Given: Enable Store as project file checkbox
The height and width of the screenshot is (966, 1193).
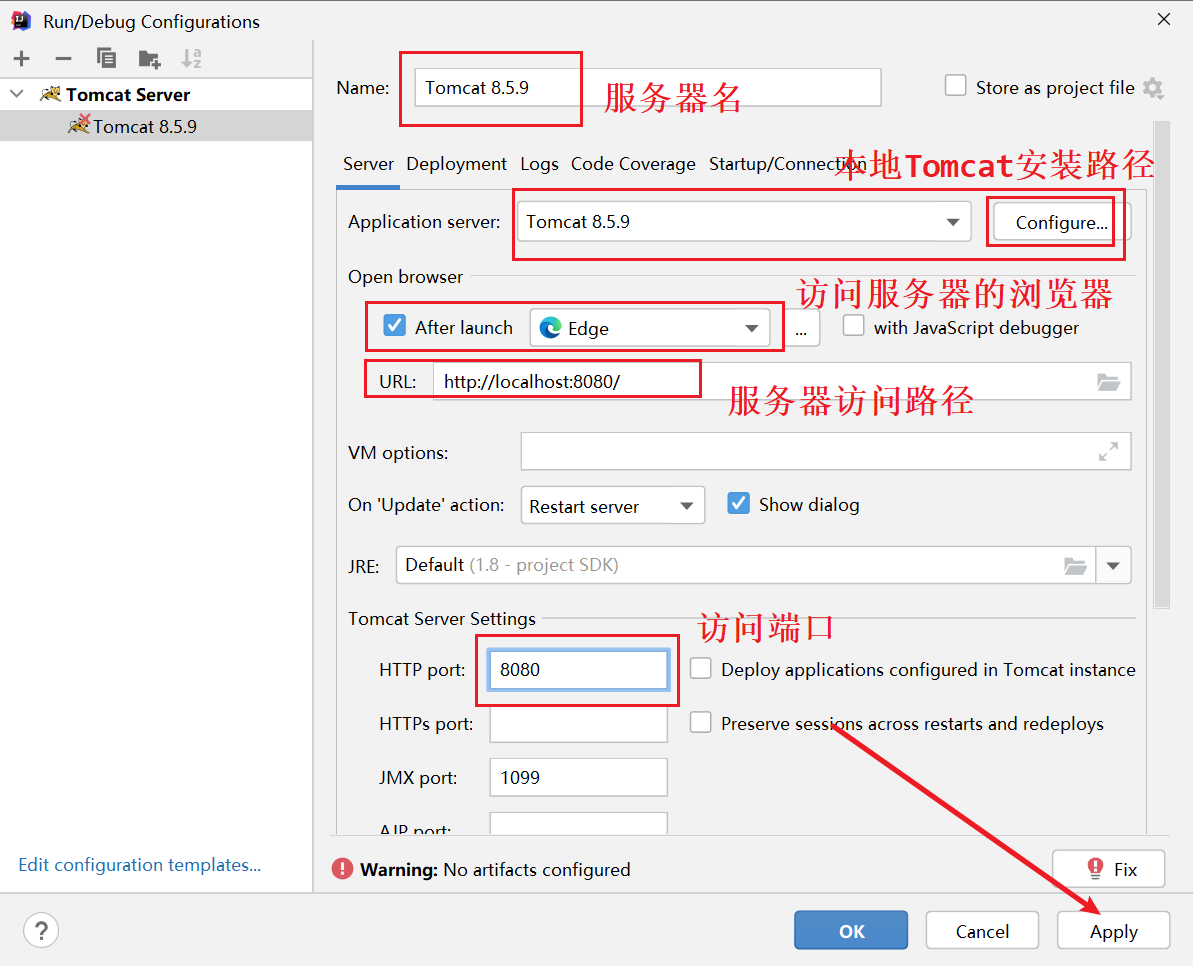Looking at the screenshot, I should 956,86.
